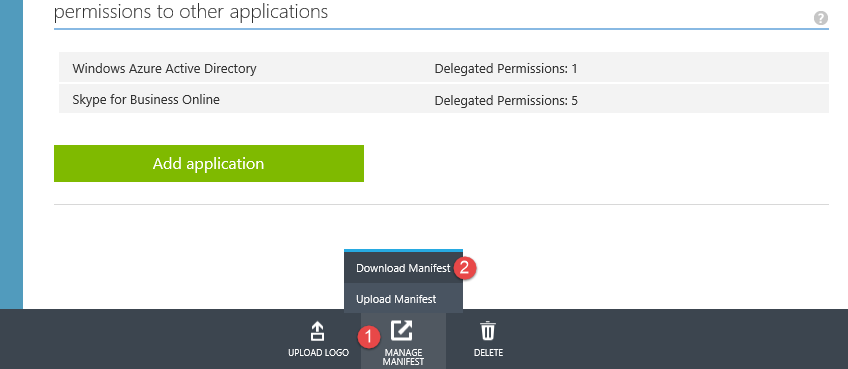848x369 pixels.
Task: Open the Manage Manifest command icon
Action: click(401, 330)
